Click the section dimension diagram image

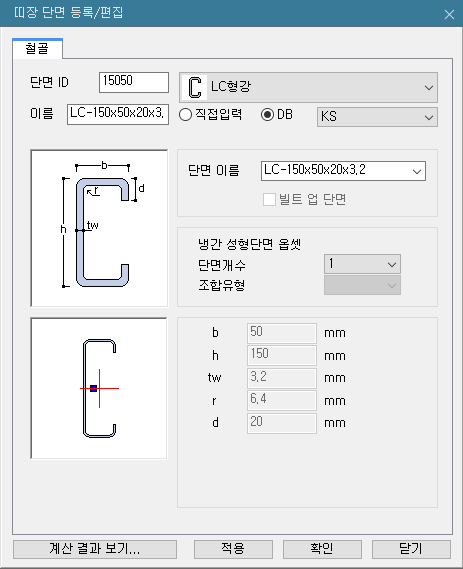point(99,228)
